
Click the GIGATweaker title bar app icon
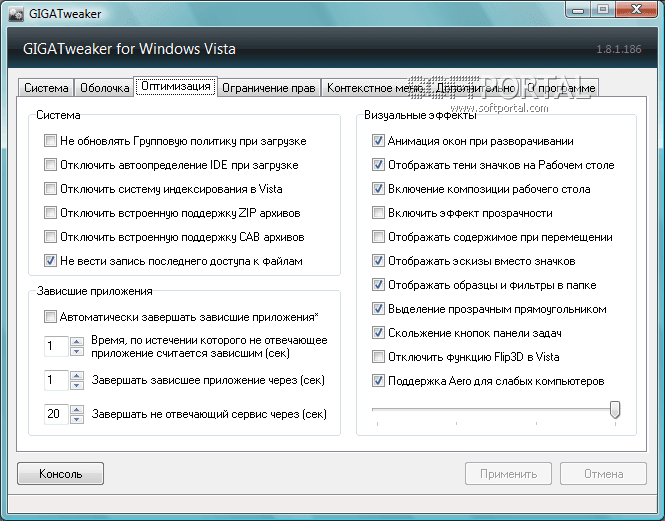tap(16, 14)
